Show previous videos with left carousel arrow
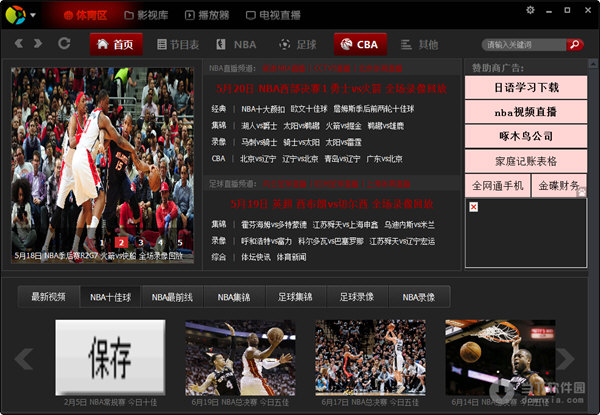Viewport: 600px width, 415px height. coord(24,358)
